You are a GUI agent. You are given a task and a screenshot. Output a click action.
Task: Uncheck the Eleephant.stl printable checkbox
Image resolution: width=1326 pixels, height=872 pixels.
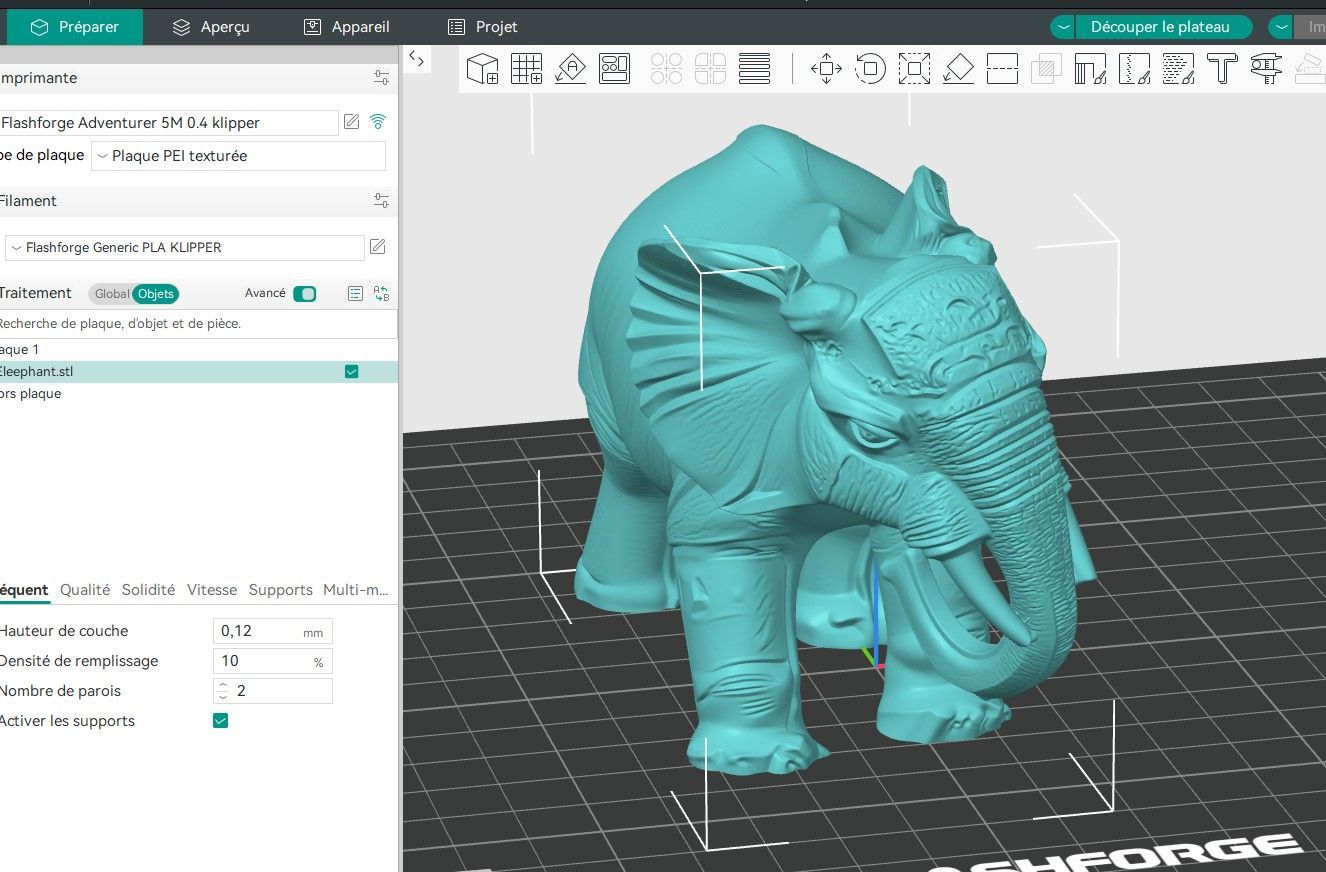click(351, 372)
